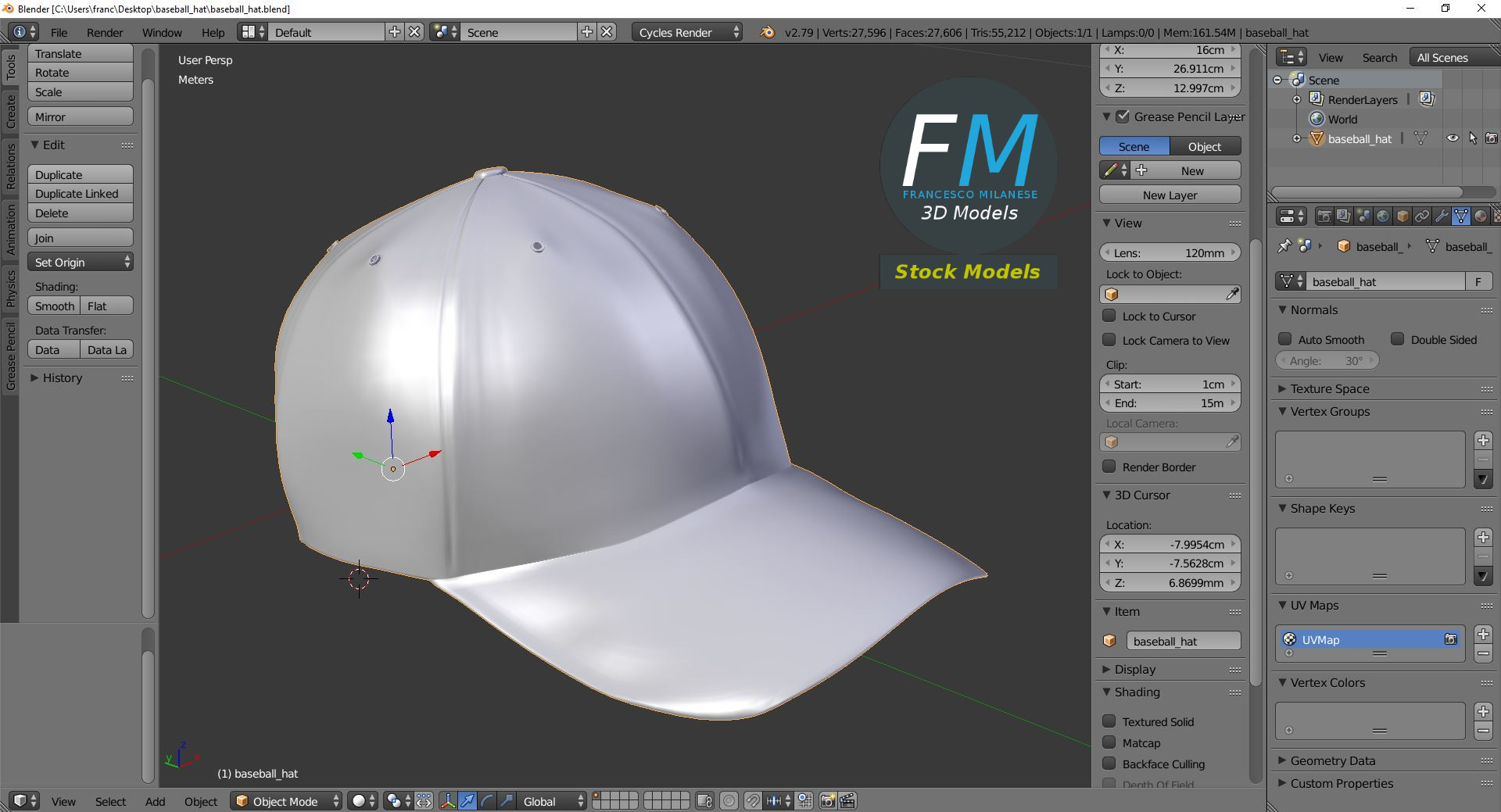Toggle the 3D manipulator axes icon
The image size is (1501, 812).
coord(448,801)
